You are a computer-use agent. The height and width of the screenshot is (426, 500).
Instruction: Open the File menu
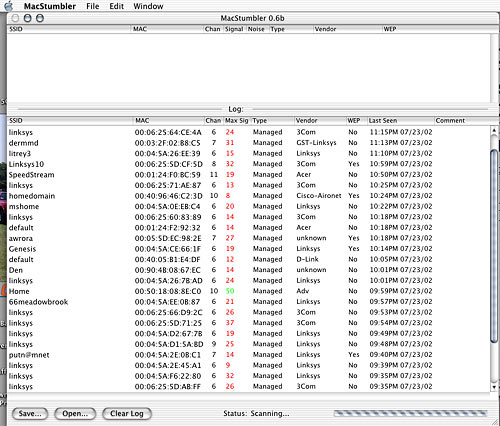coord(92,6)
